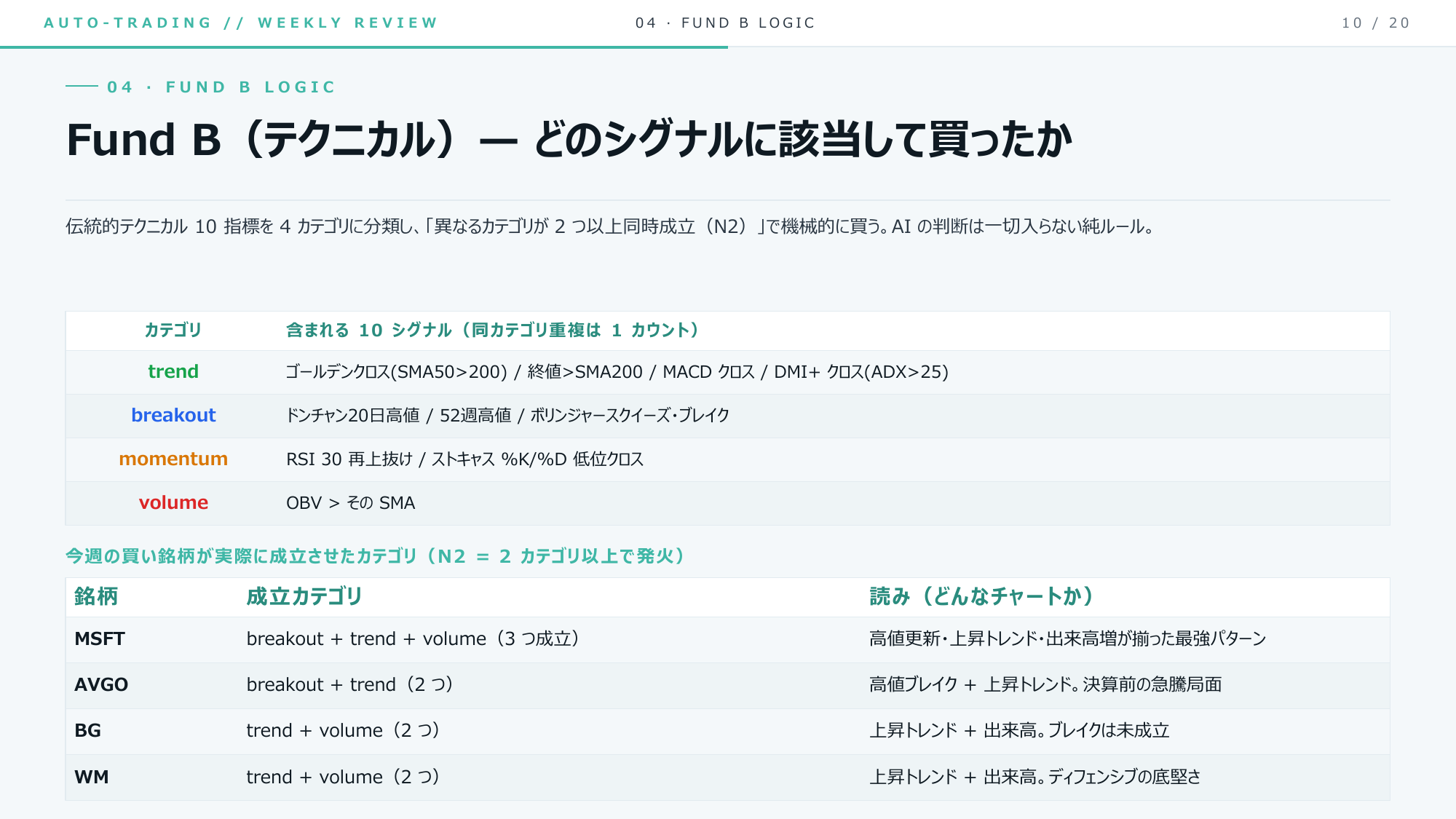Click the '含まれる 10 シグナル' column header

(494, 330)
